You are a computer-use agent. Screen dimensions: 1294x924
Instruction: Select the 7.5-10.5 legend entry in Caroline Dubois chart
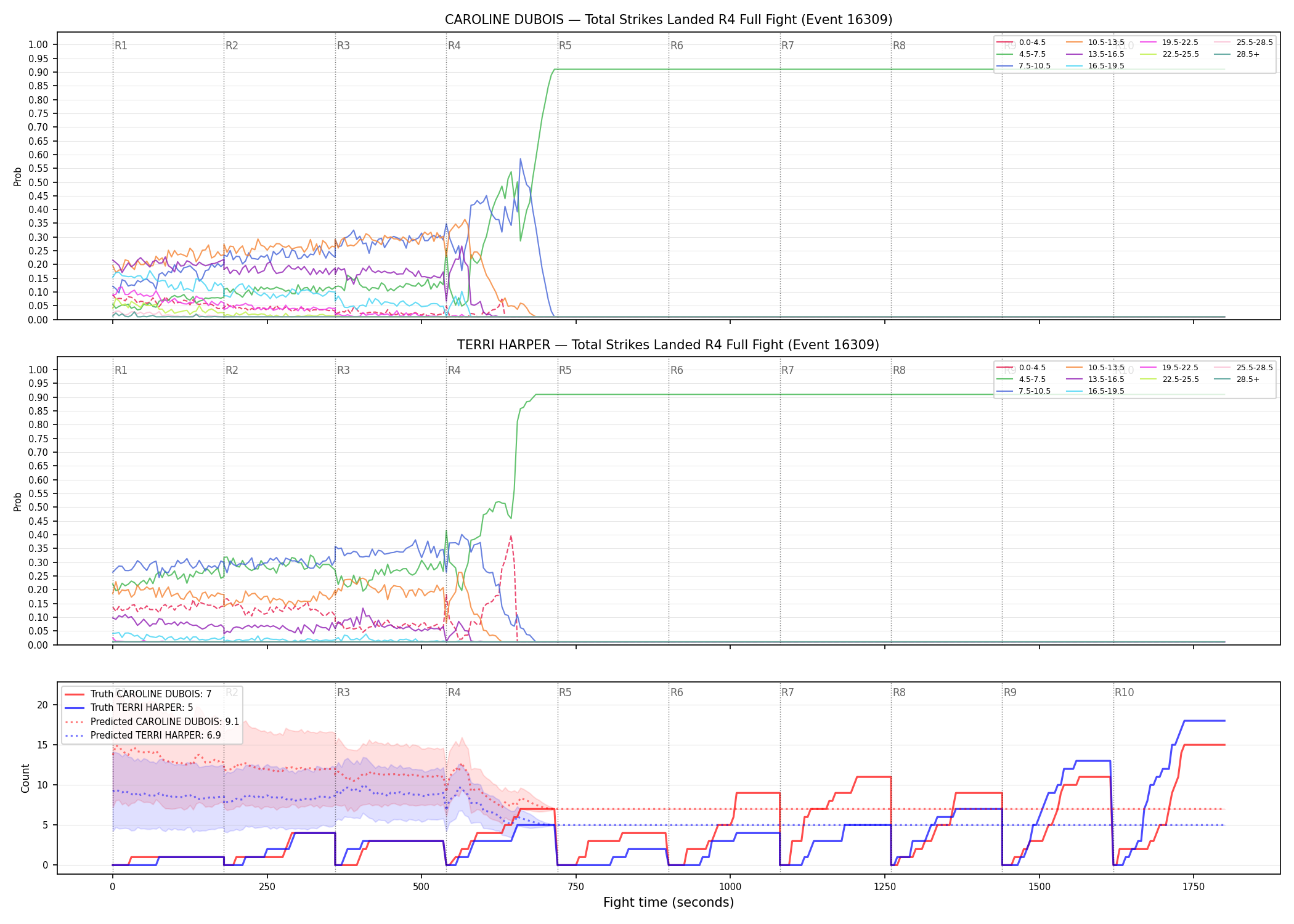point(1024,66)
